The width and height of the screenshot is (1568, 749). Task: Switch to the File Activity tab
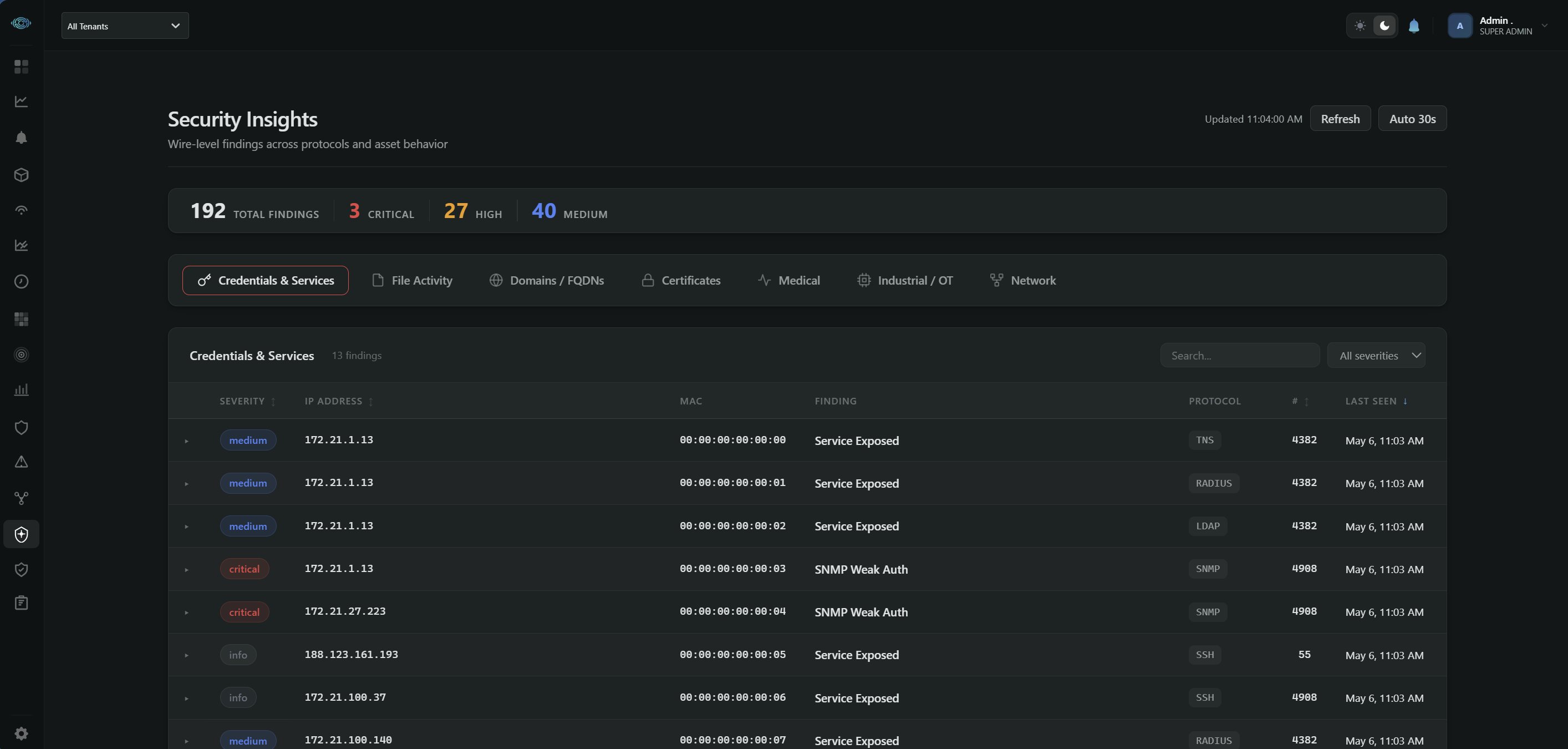point(412,281)
